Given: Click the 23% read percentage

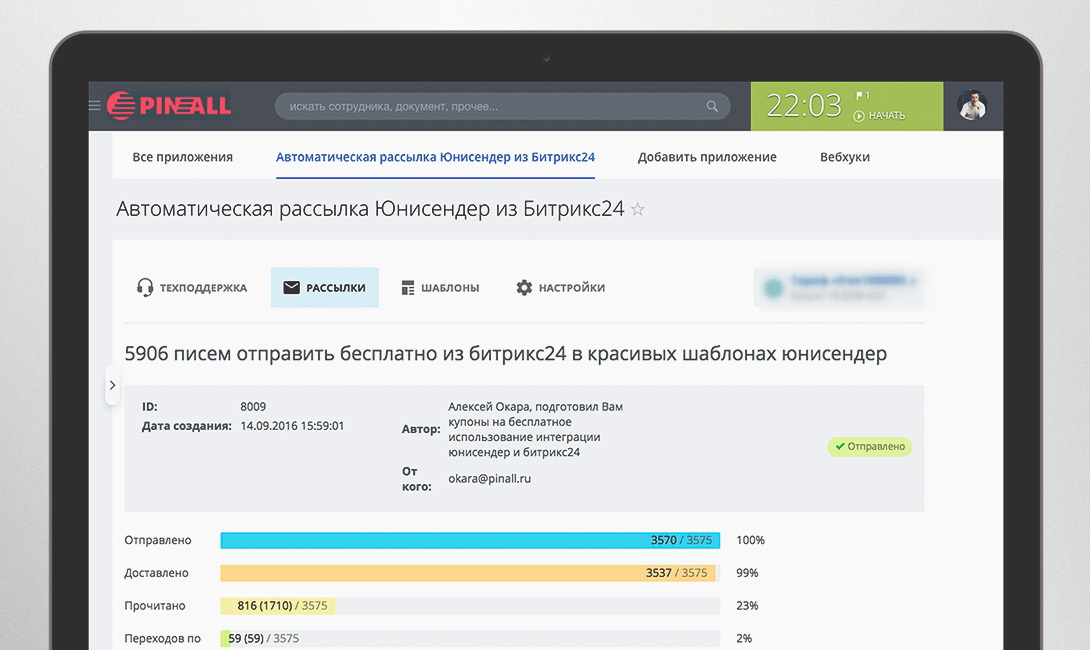Looking at the screenshot, I should pyautogui.click(x=747, y=606).
